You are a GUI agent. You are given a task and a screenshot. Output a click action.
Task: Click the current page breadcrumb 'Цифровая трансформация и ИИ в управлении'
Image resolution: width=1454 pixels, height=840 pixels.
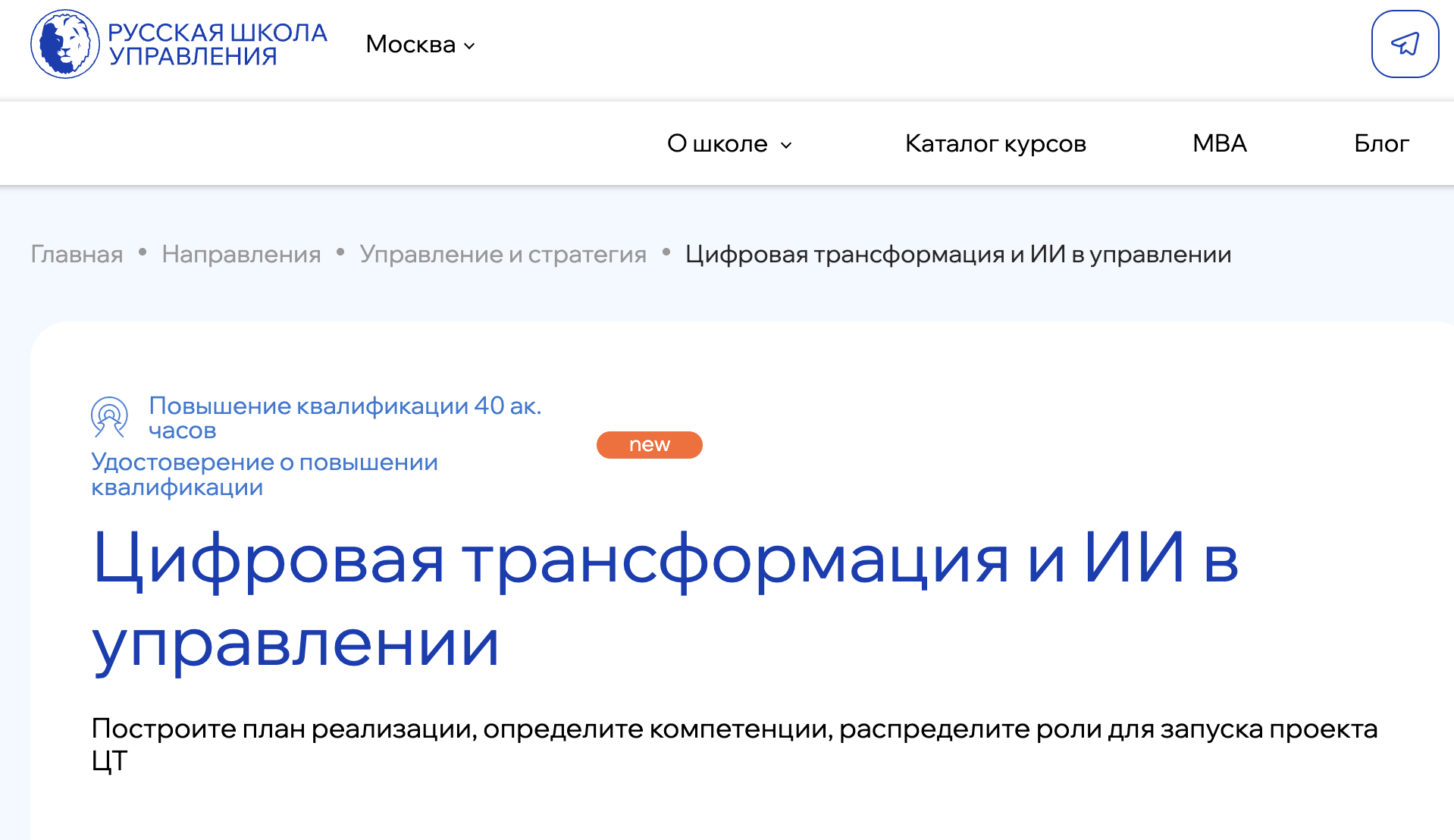(957, 254)
